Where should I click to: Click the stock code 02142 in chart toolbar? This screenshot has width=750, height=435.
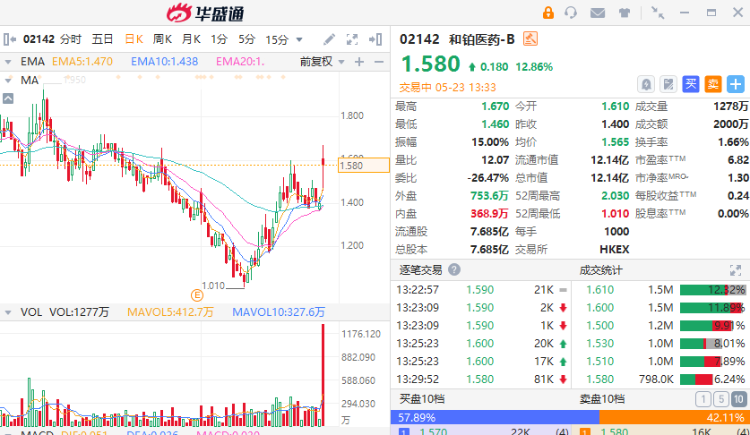point(39,39)
